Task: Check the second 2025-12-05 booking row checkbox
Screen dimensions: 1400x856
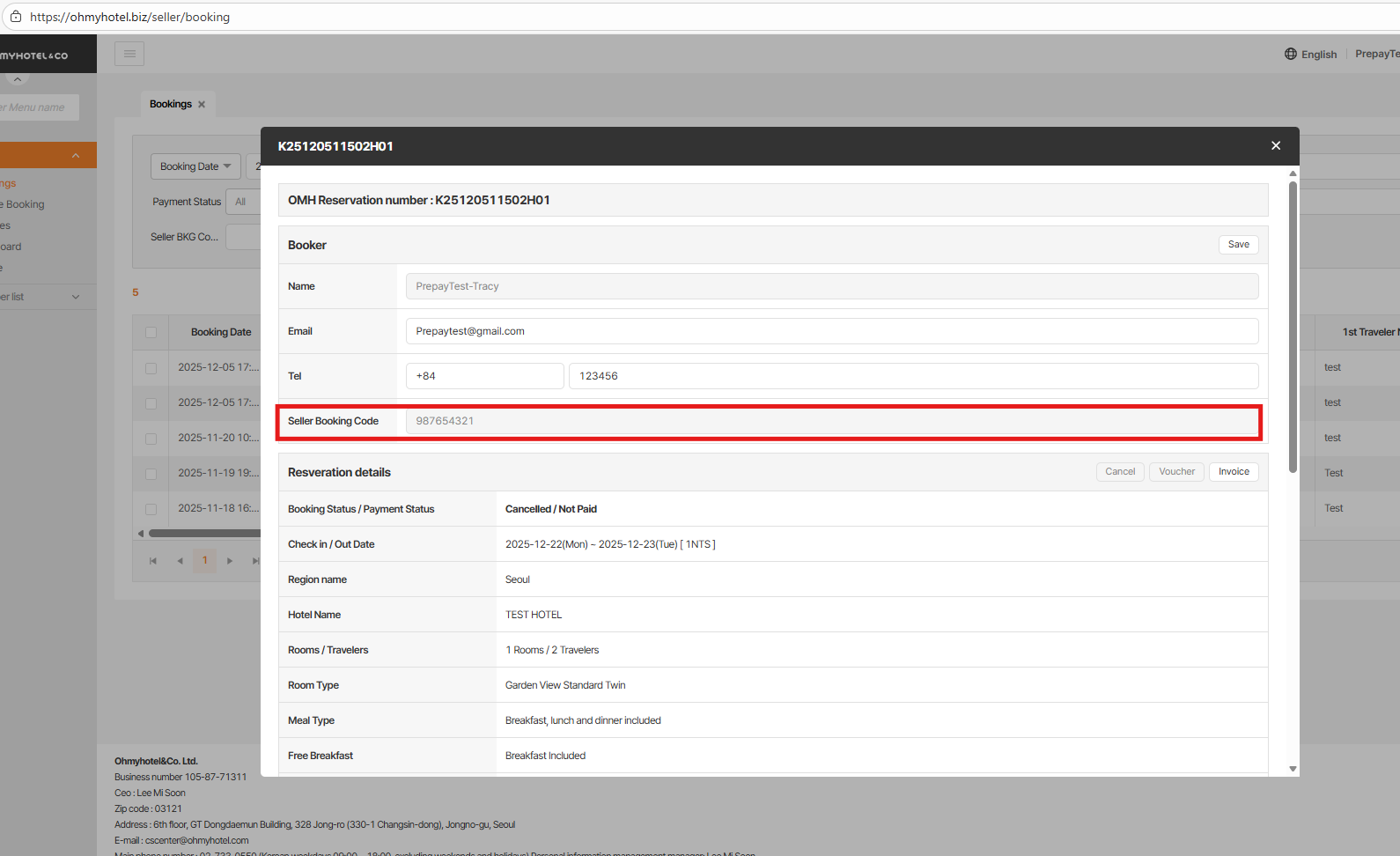Action: (151, 403)
